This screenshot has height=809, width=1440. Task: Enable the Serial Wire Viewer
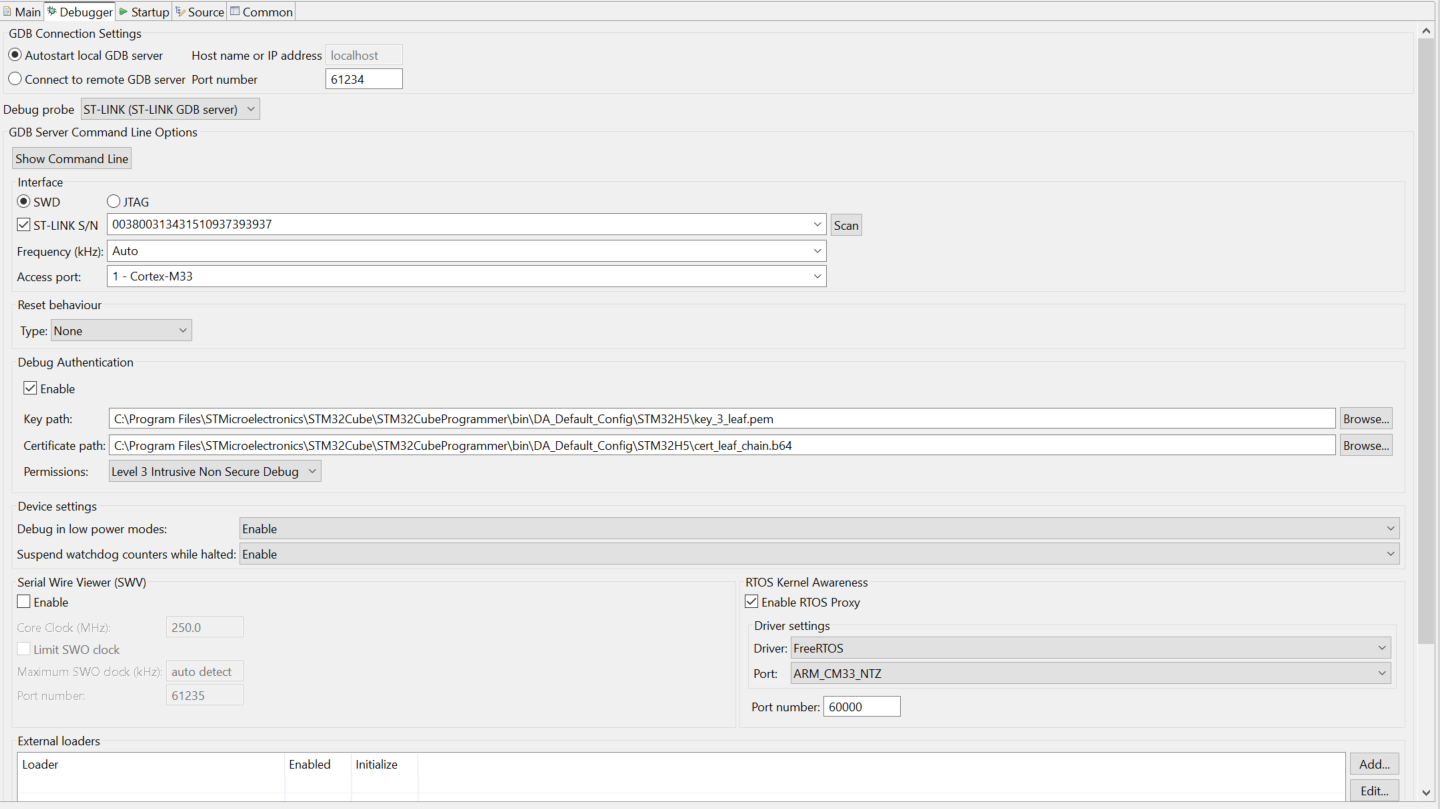coord(23,601)
